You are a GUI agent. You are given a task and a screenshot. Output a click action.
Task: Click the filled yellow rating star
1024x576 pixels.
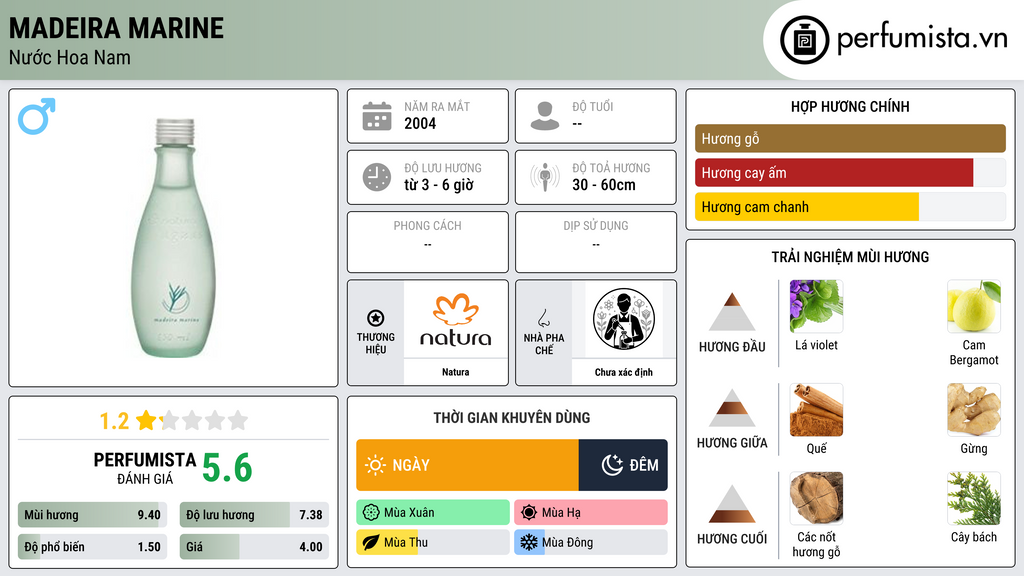146,420
